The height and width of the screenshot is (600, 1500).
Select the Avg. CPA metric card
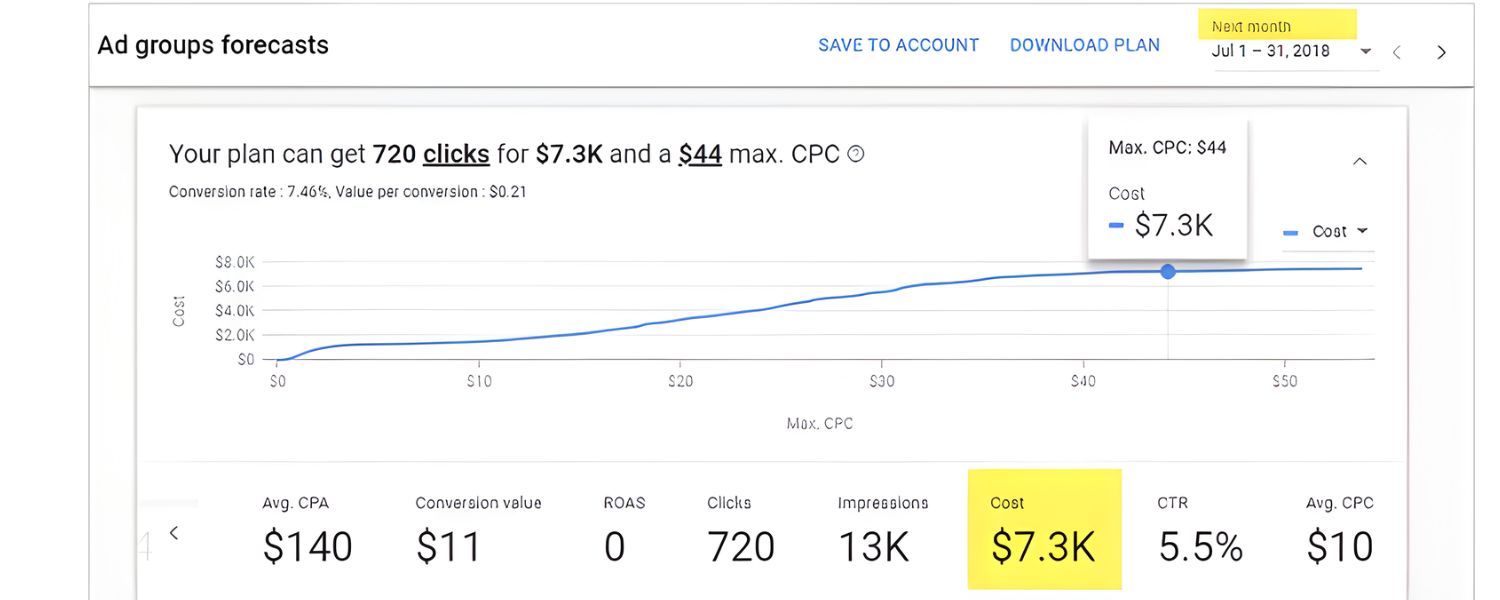(x=308, y=530)
